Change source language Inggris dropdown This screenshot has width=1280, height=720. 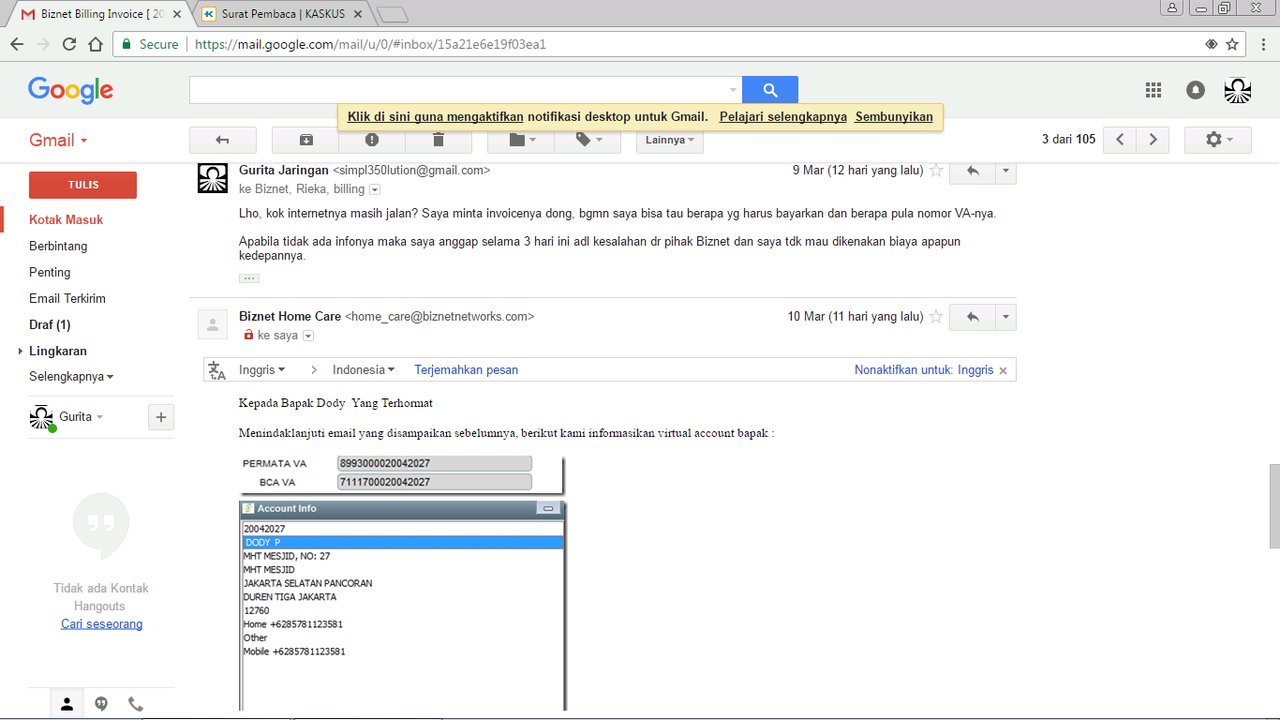coord(262,370)
